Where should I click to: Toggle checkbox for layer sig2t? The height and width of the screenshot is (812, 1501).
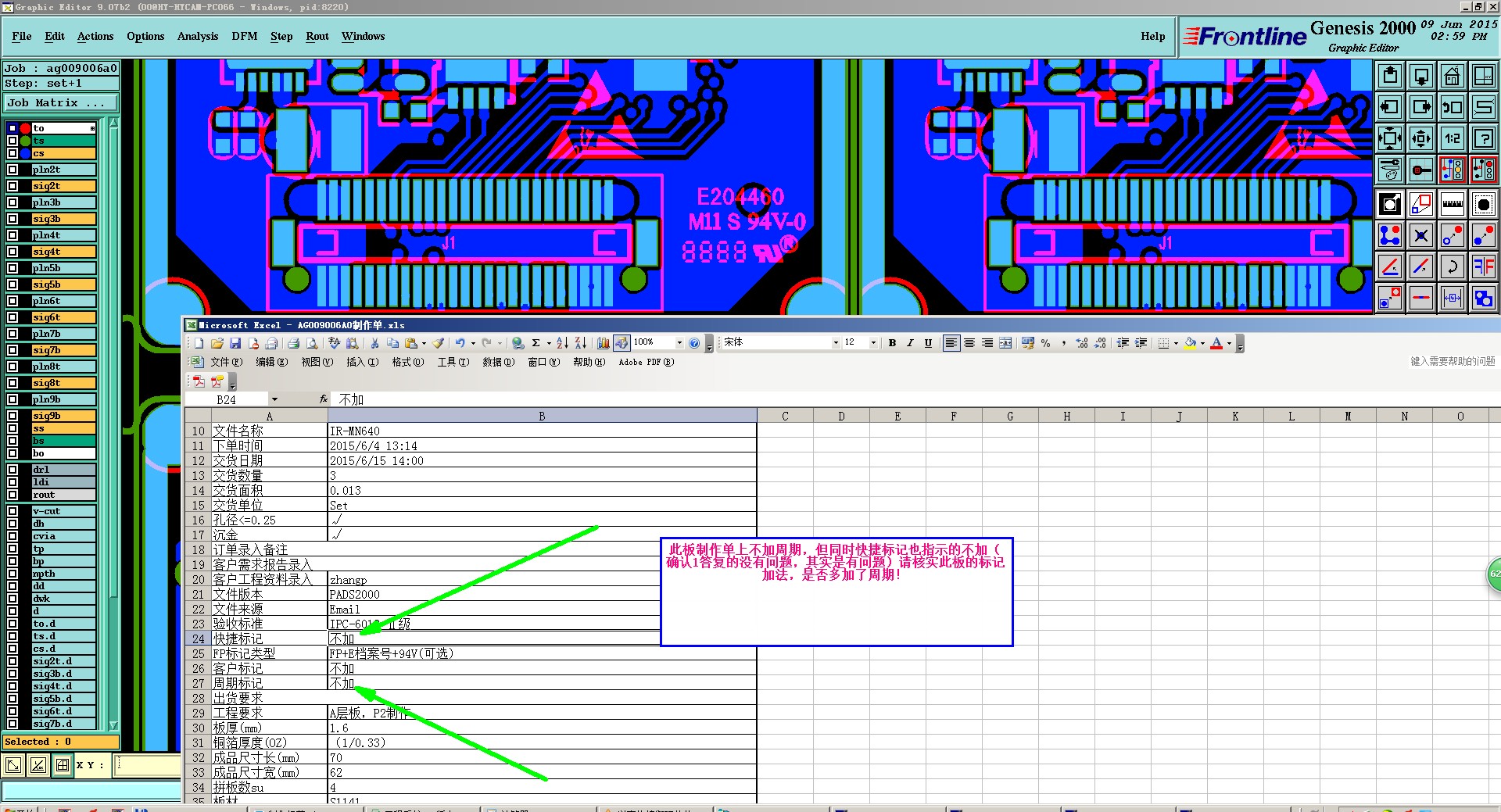click(13, 186)
